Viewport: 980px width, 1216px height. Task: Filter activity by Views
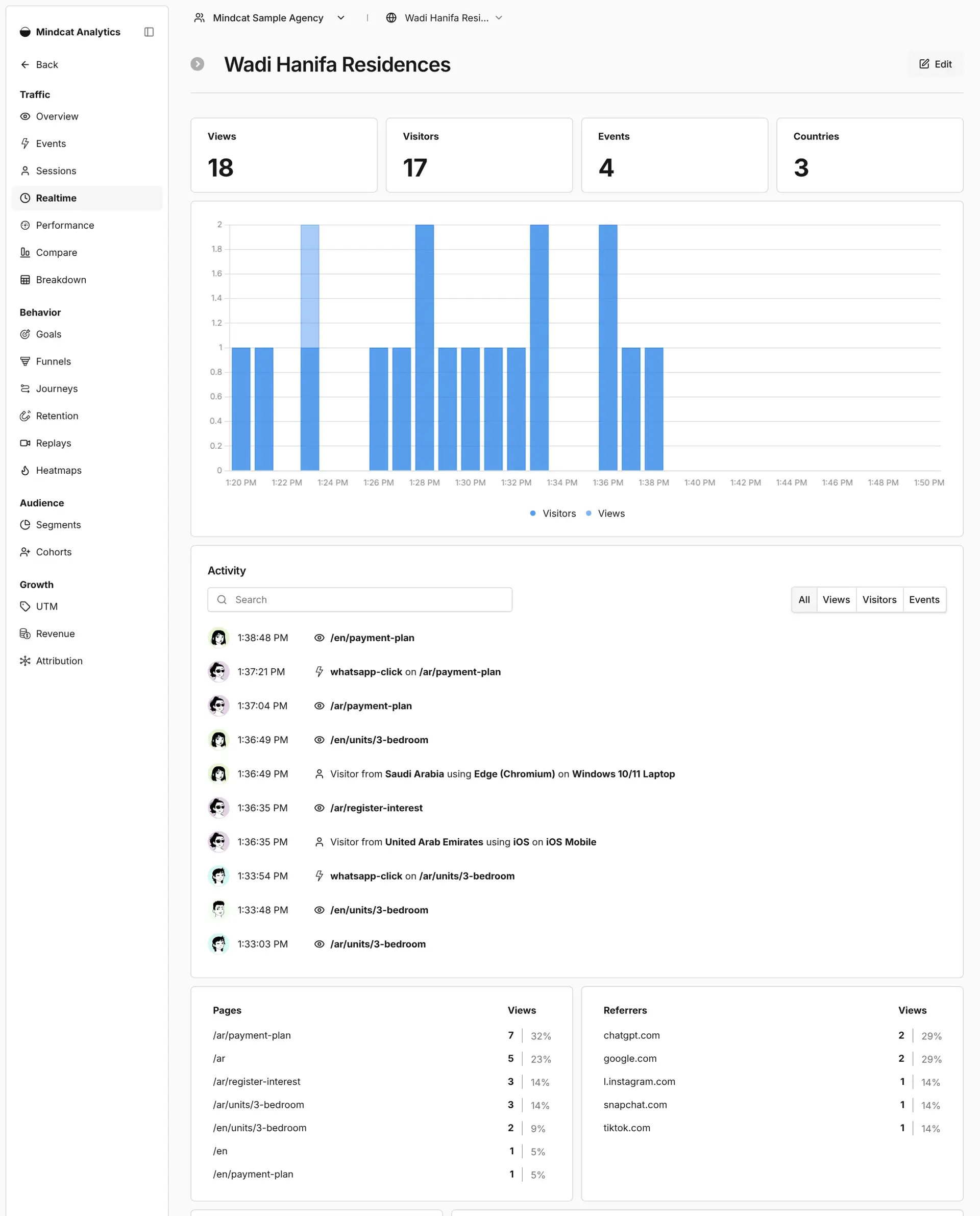tap(836, 599)
